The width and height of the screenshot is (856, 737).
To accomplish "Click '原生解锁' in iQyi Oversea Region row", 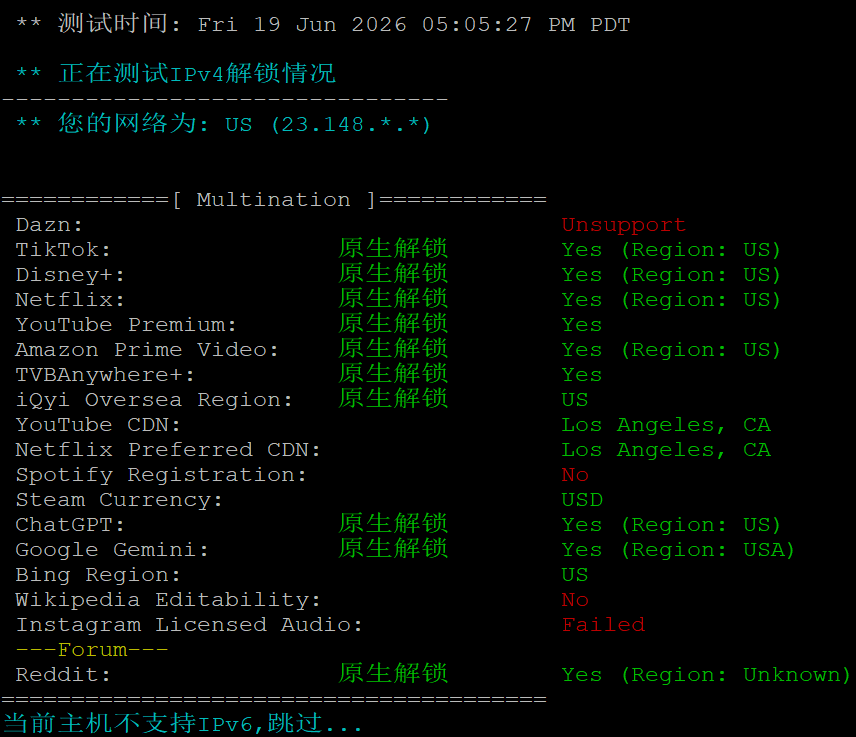I will click(393, 399).
